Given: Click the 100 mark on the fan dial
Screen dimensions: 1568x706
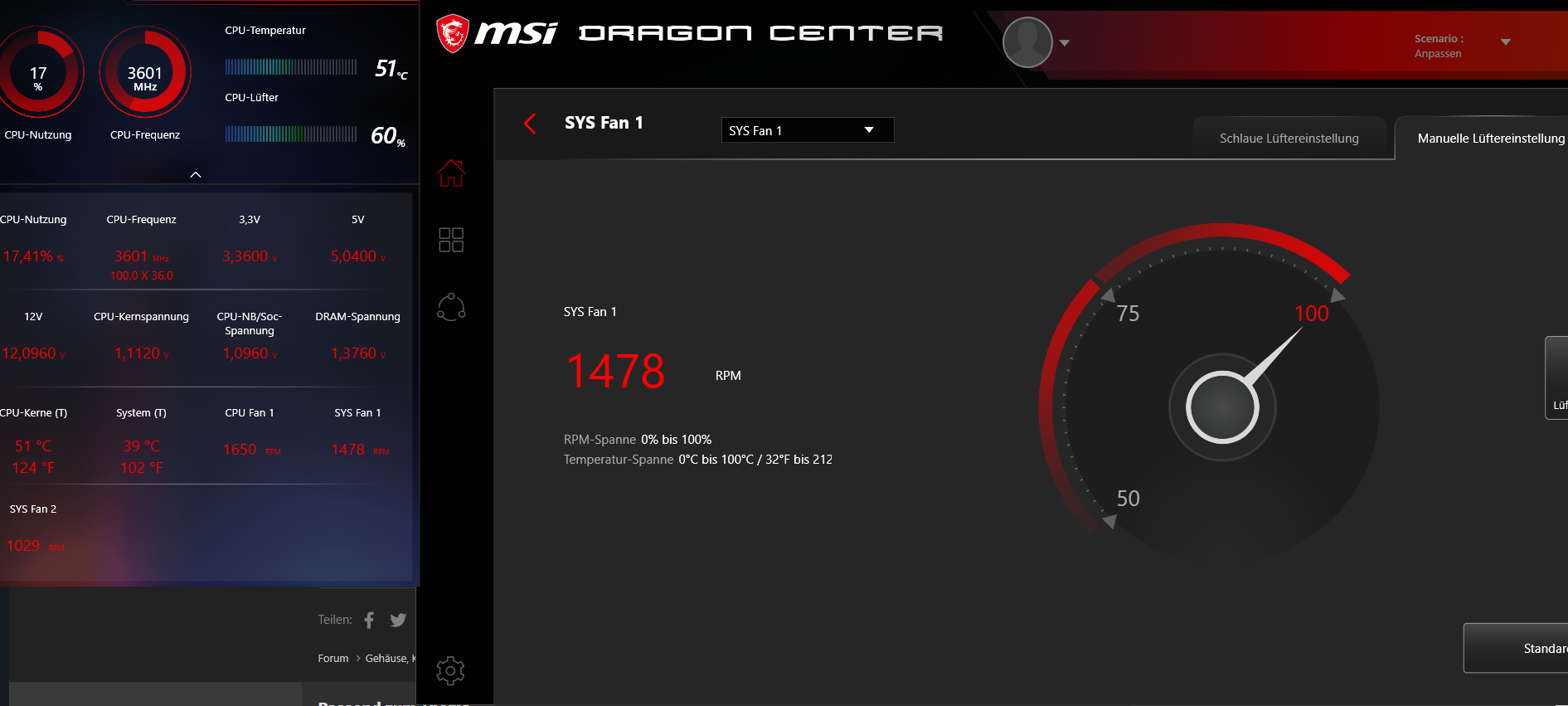Looking at the screenshot, I should pyautogui.click(x=1311, y=314).
